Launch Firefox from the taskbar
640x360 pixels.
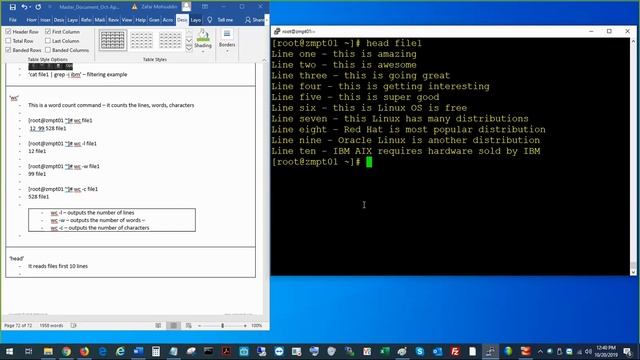[x=84, y=351]
